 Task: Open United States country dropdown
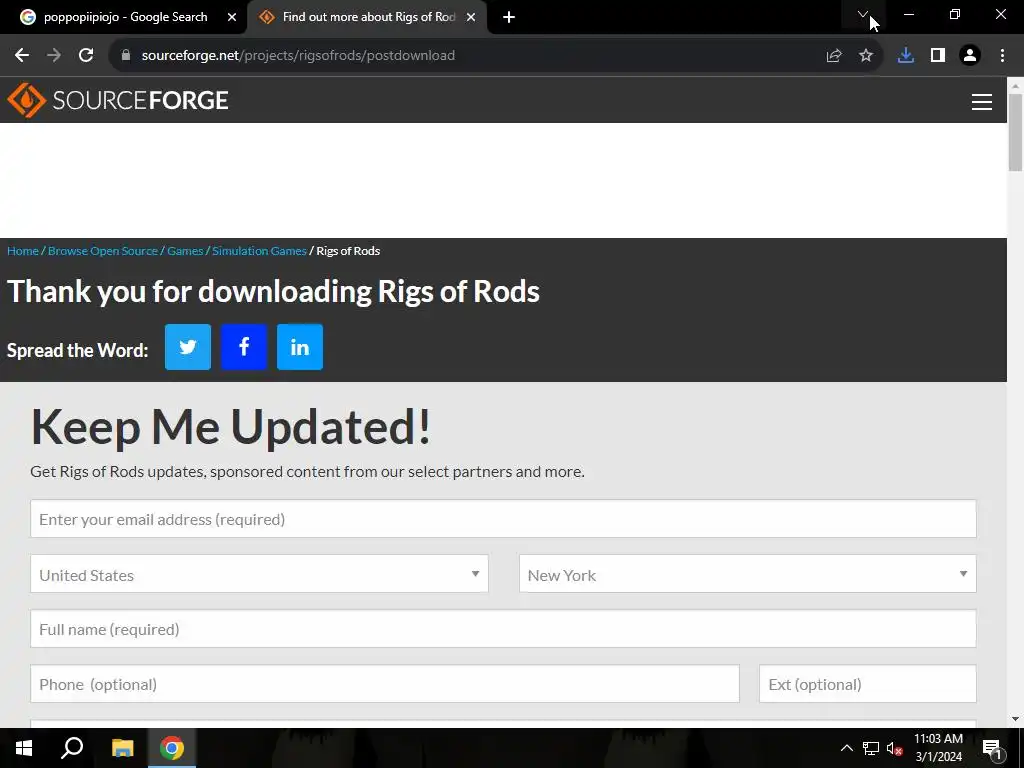(259, 574)
